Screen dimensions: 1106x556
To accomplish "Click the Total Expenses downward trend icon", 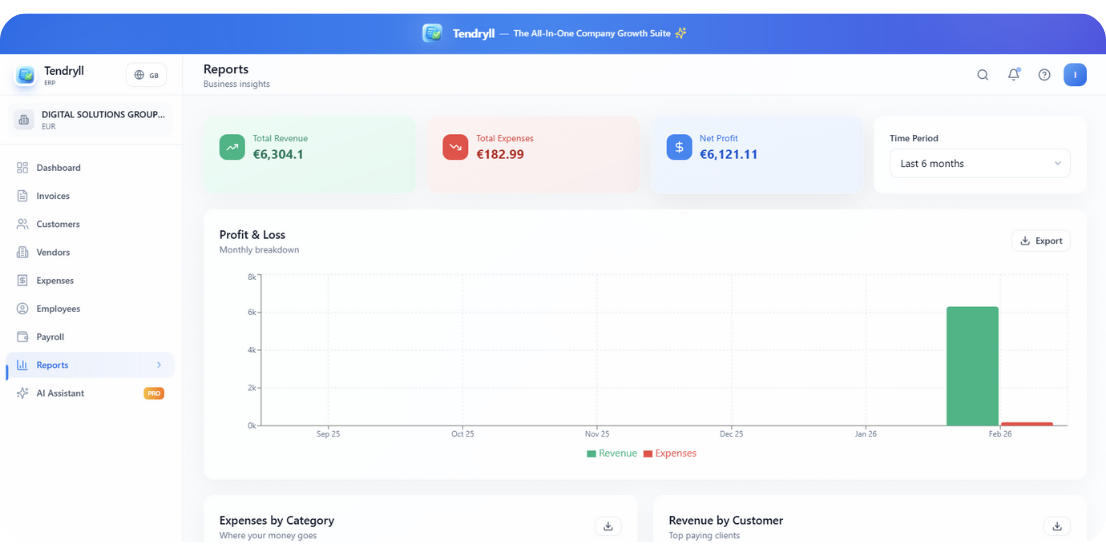I will point(455,147).
